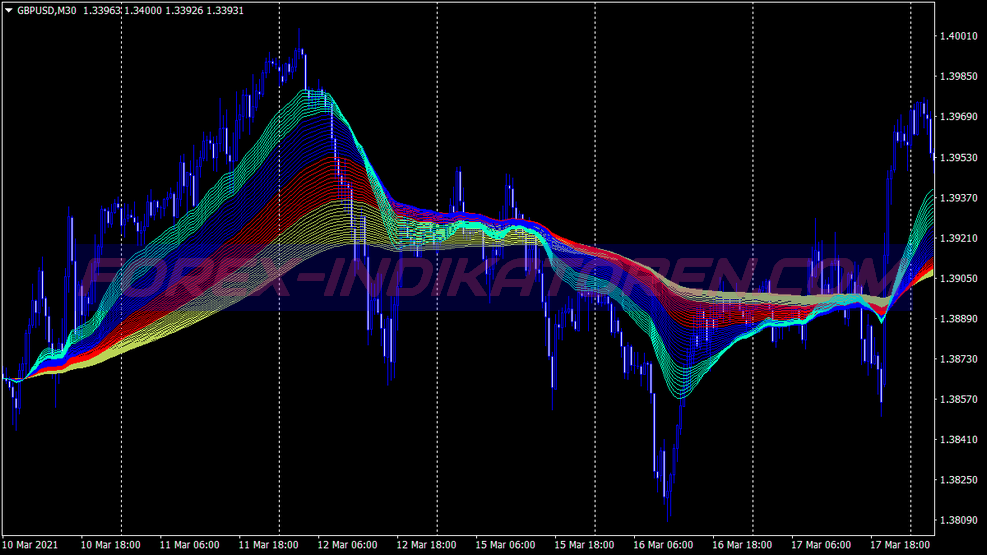Open the chart menu triangle beside GBPUSD
This screenshot has height=555, width=987.
9,11
